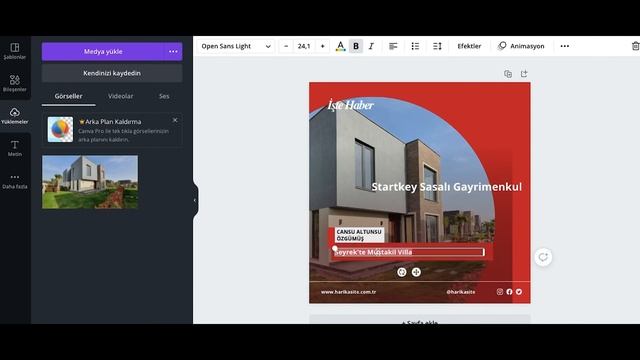Add a comment with the comment bubble

tap(543, 257)
